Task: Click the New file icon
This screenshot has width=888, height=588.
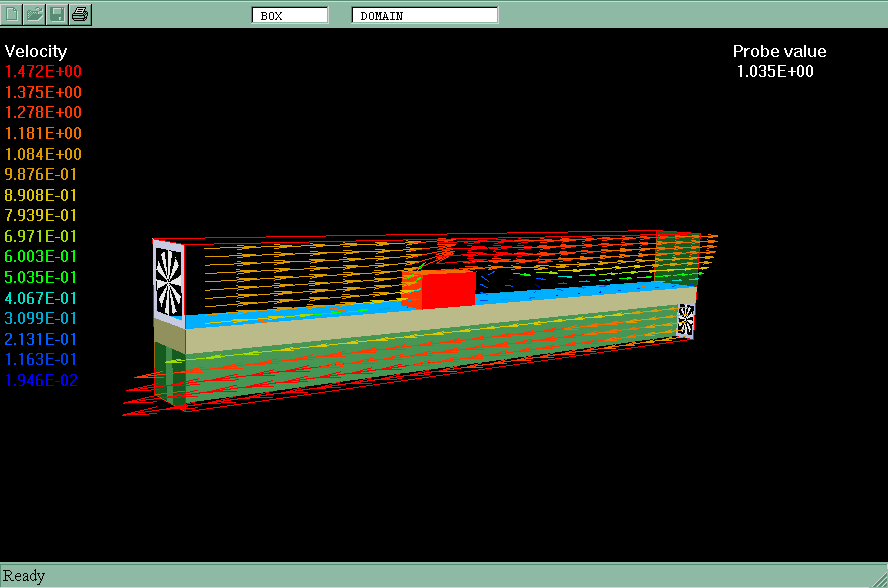Action: pyautogui.click(x=12, y=14)
